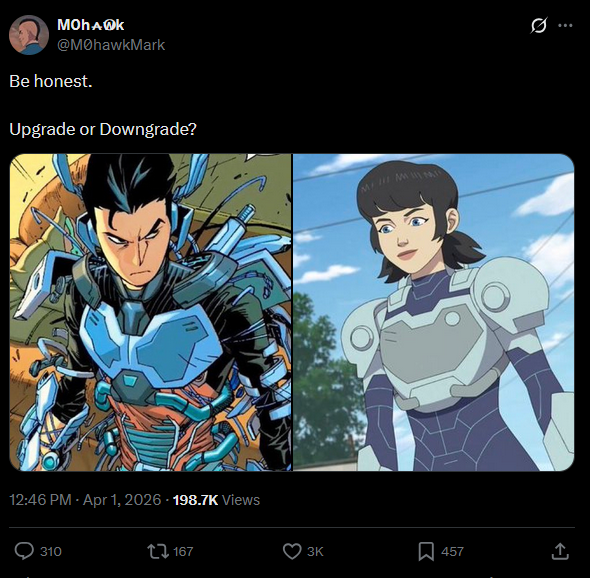Click the reply speech bubble icon

click(x=24, y=551)
